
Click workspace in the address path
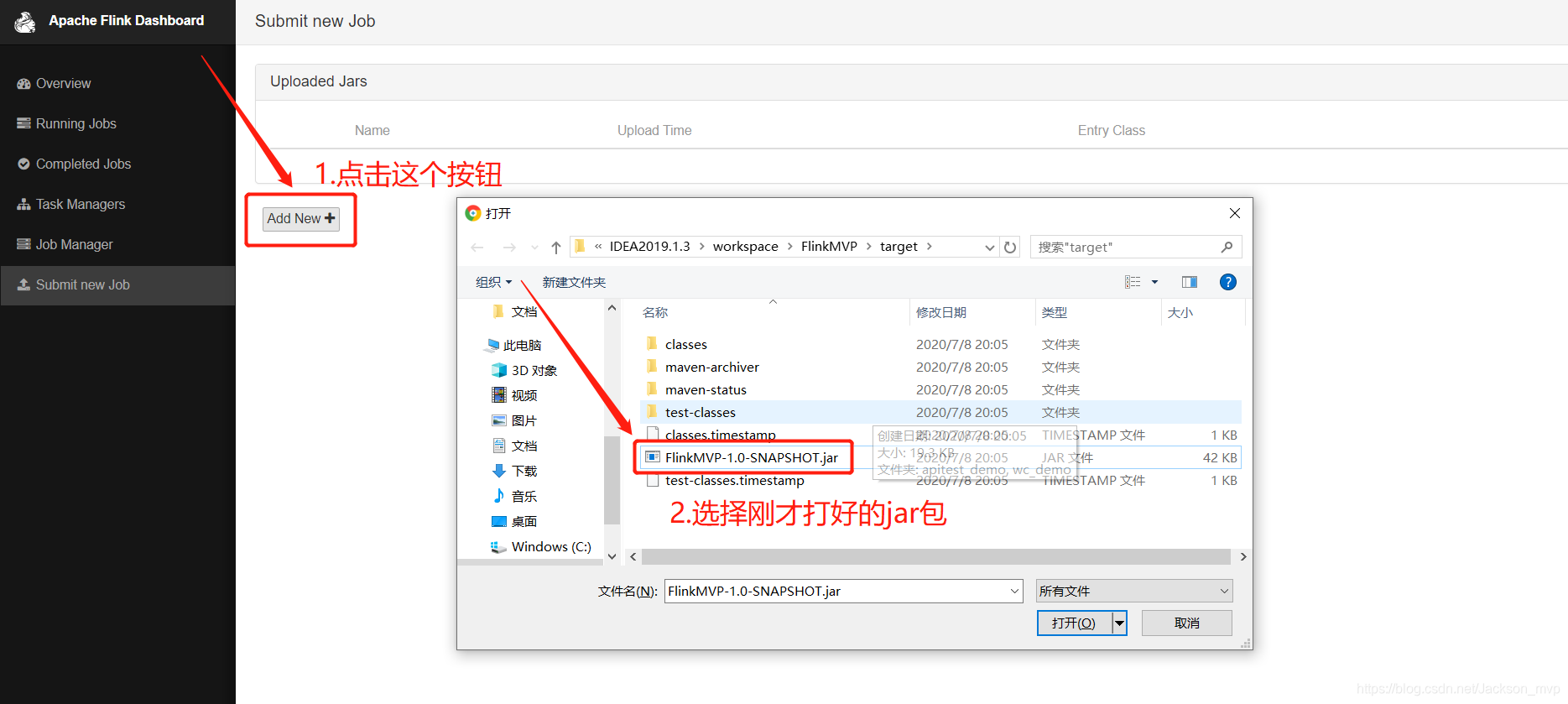(745, 246)
